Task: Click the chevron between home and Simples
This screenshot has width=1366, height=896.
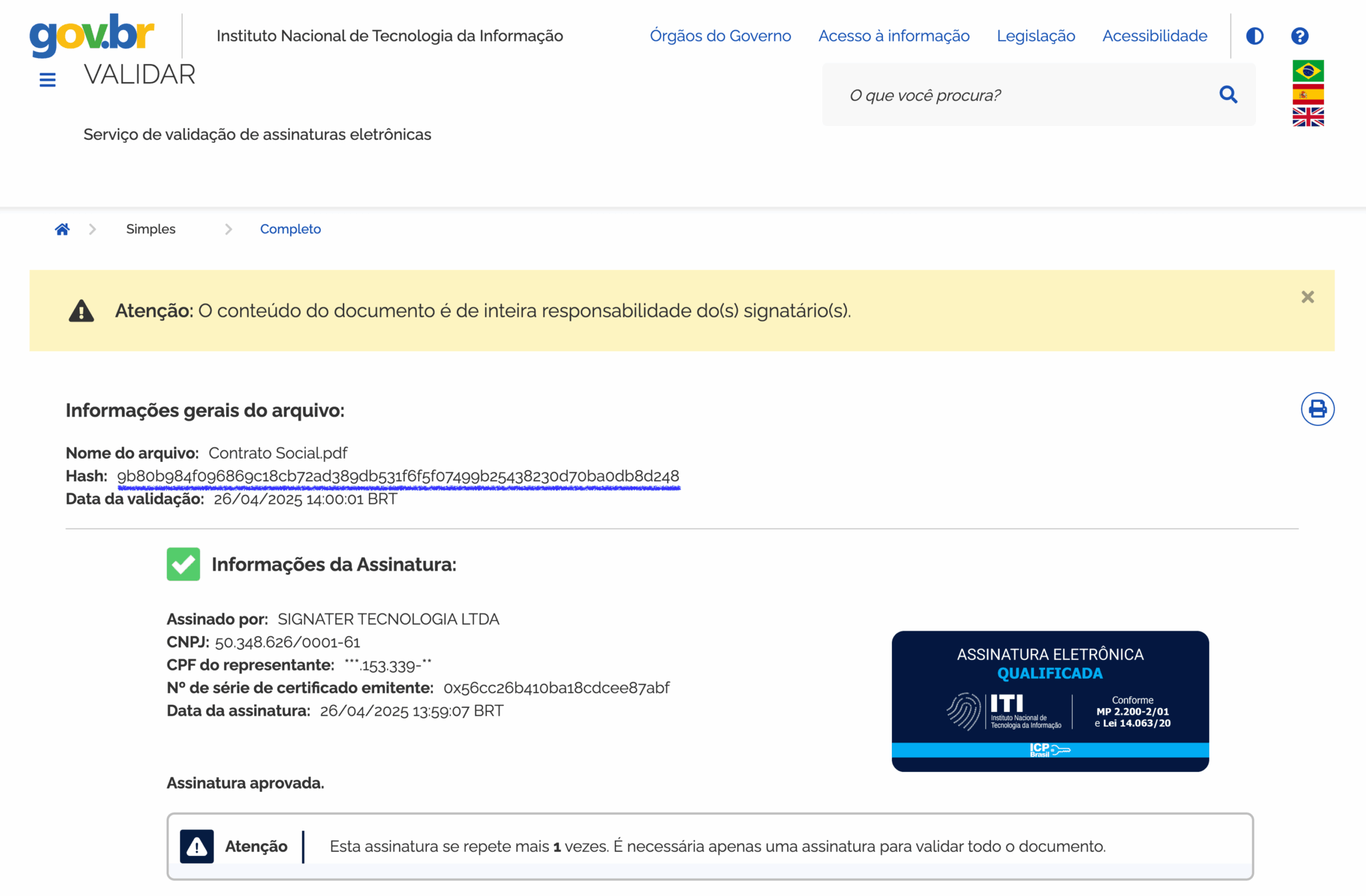Action: point(93,228)
